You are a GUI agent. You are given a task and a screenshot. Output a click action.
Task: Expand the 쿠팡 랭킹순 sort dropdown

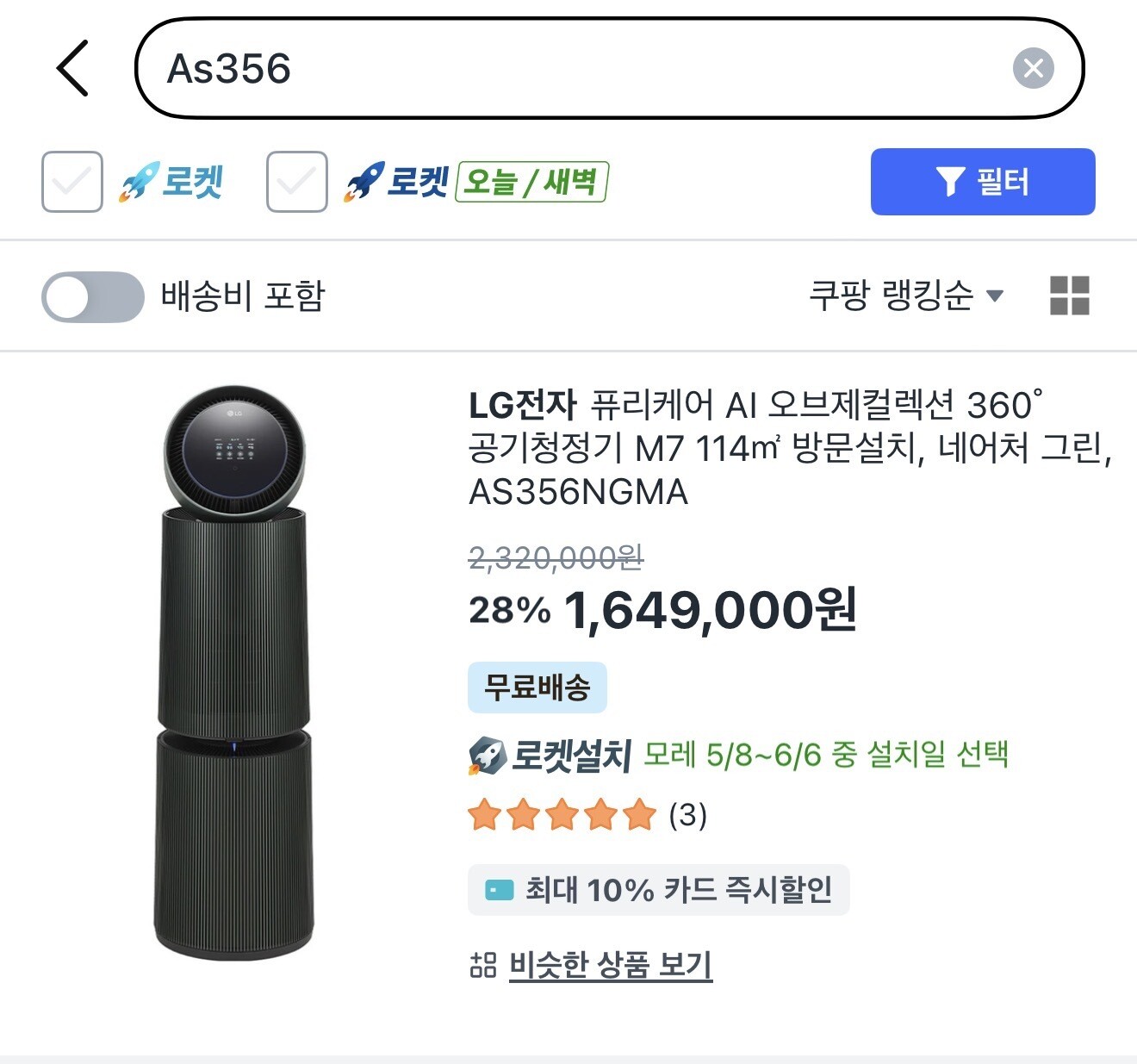coord(906,296)
